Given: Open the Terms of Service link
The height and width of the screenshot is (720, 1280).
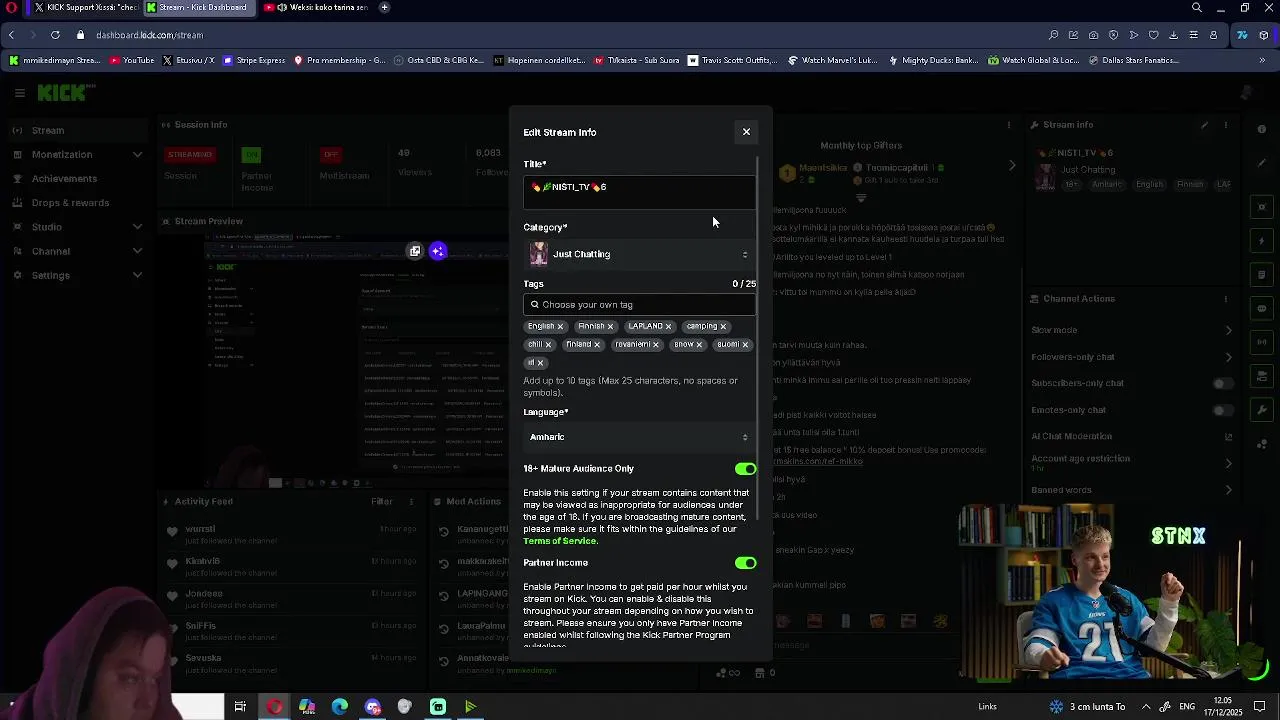Looking at the screenshot, I should pyautogui.click(x=560, y=541).
